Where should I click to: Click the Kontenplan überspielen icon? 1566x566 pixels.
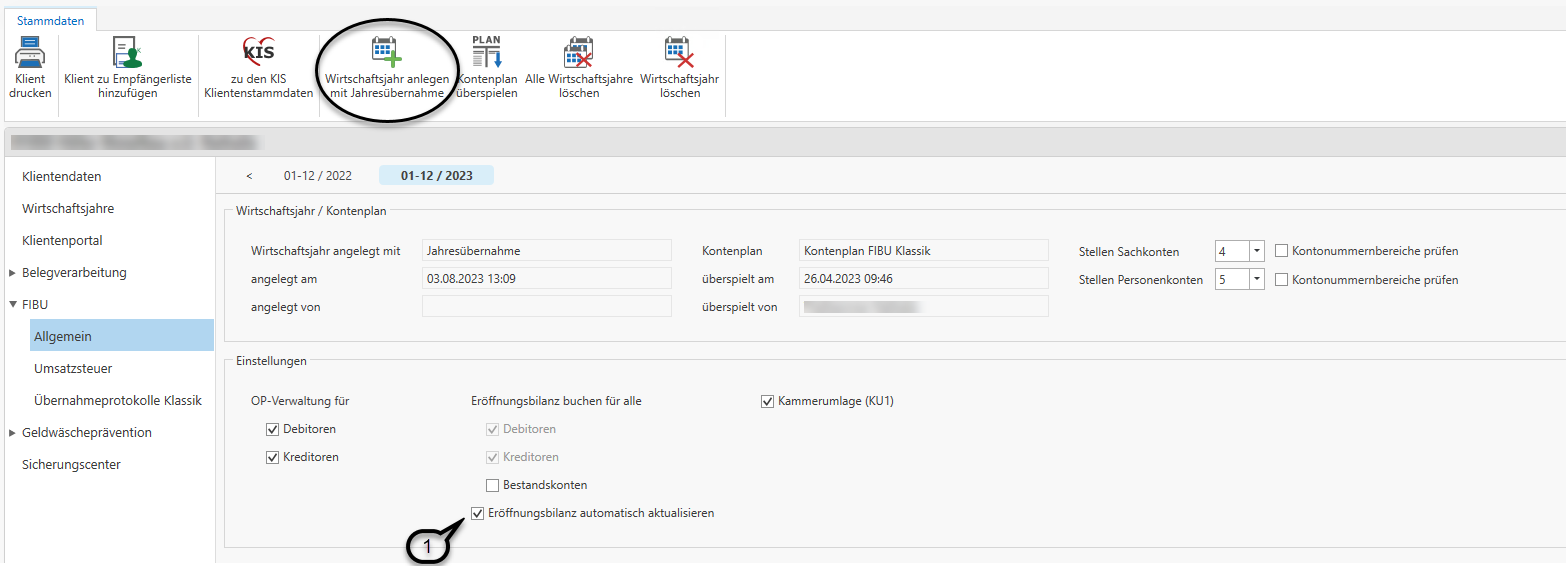coord(486,52)
